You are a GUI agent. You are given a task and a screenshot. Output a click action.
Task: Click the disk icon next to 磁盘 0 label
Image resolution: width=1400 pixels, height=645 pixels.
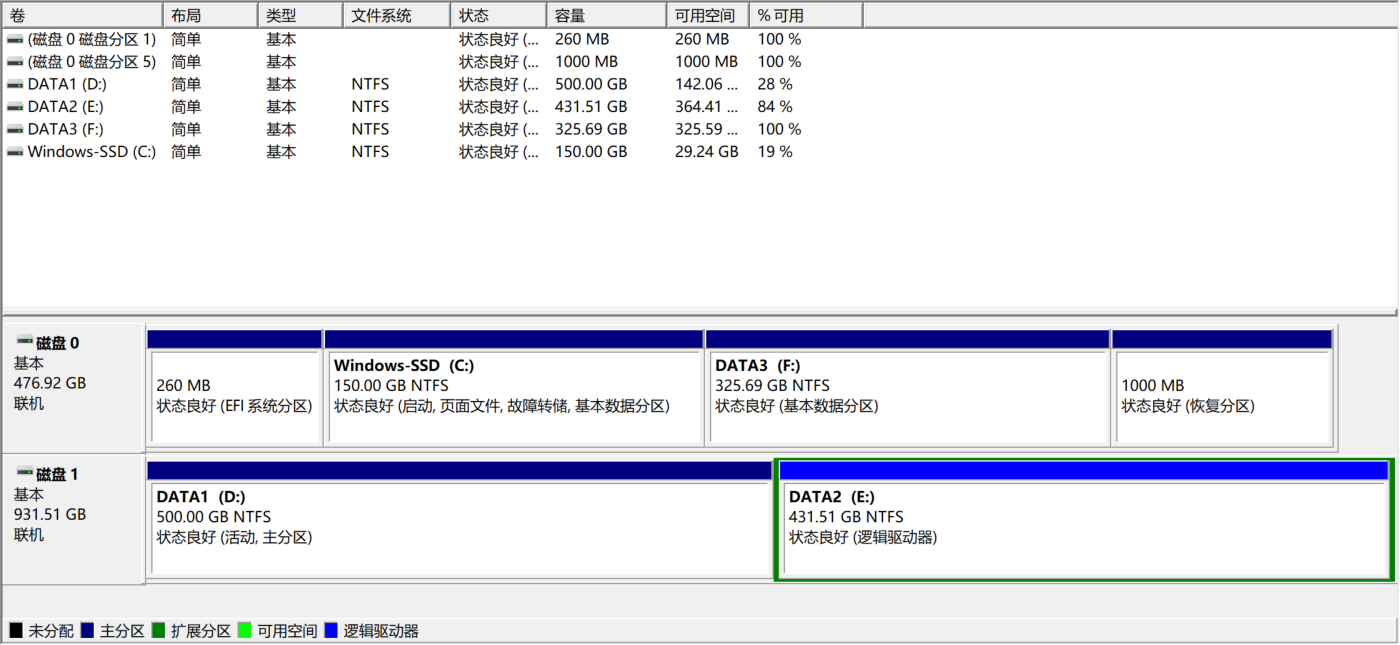tap(24, 342)
